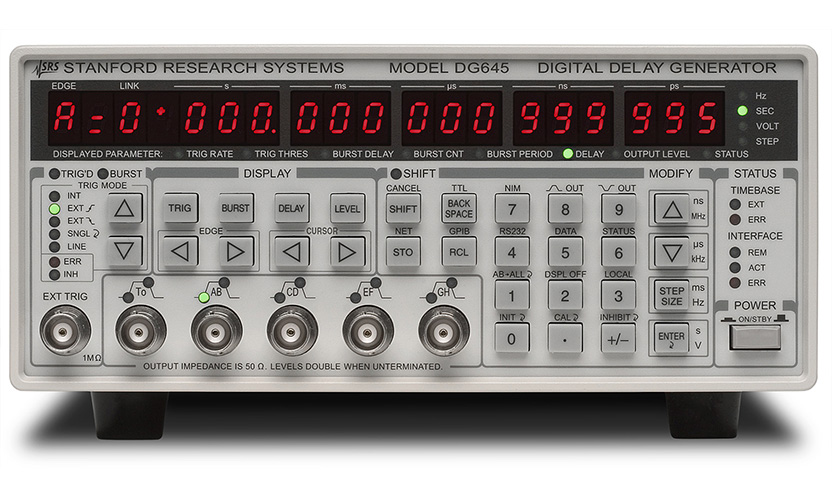The height and width of the screenshot is (500, 832).
Task: Click the STEP SIZE key
Action: pos(672,295)
